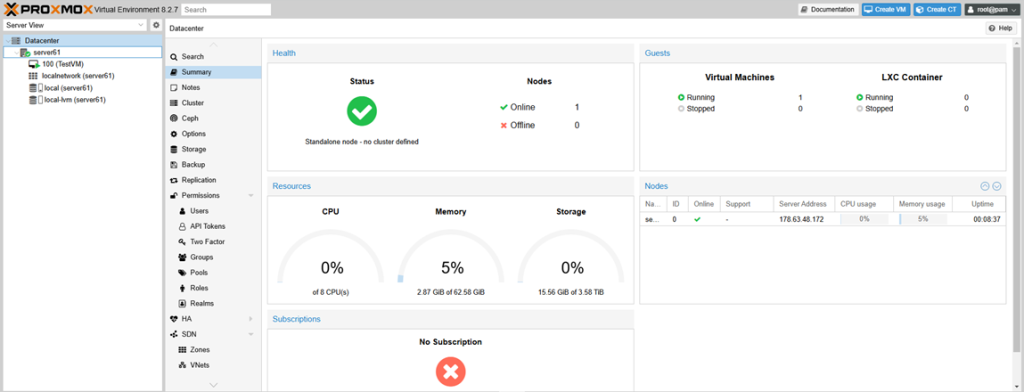The height and width of the screenshot is (392, 1024).
Task: Click the green Status checkmark icon
Action: tap(362, 111)
